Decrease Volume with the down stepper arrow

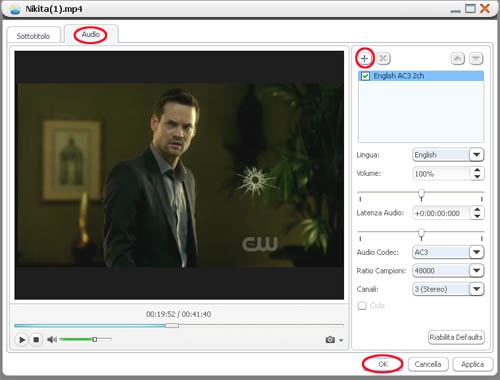point(477,177)
